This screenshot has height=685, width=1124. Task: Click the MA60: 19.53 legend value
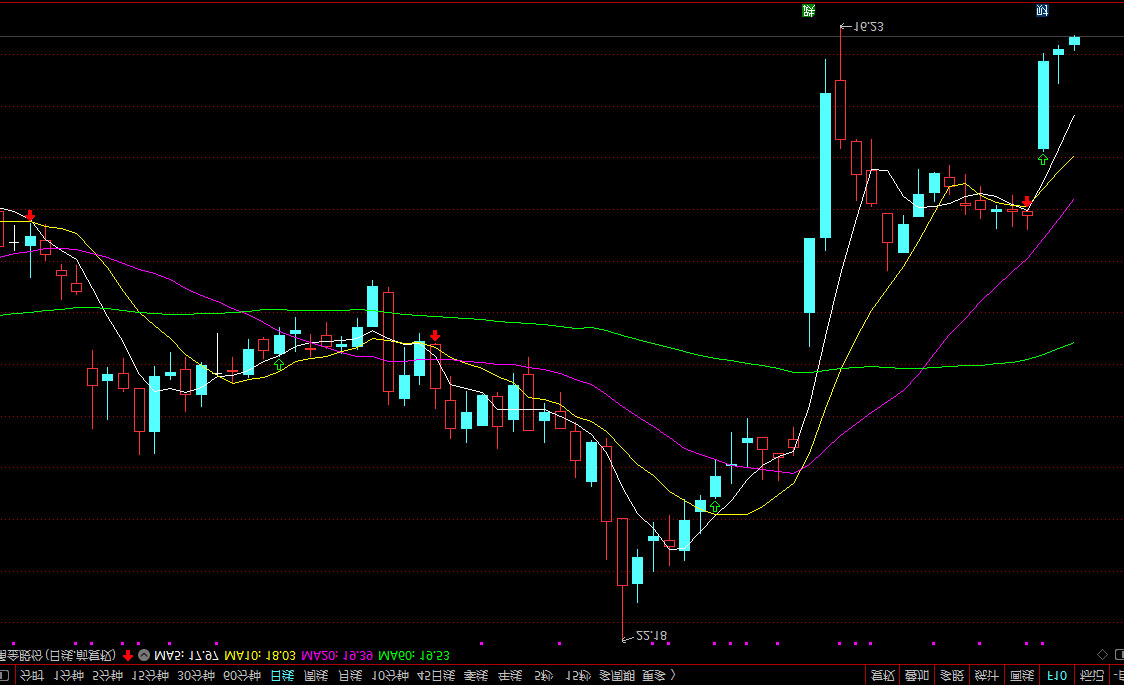coord(414,655)
